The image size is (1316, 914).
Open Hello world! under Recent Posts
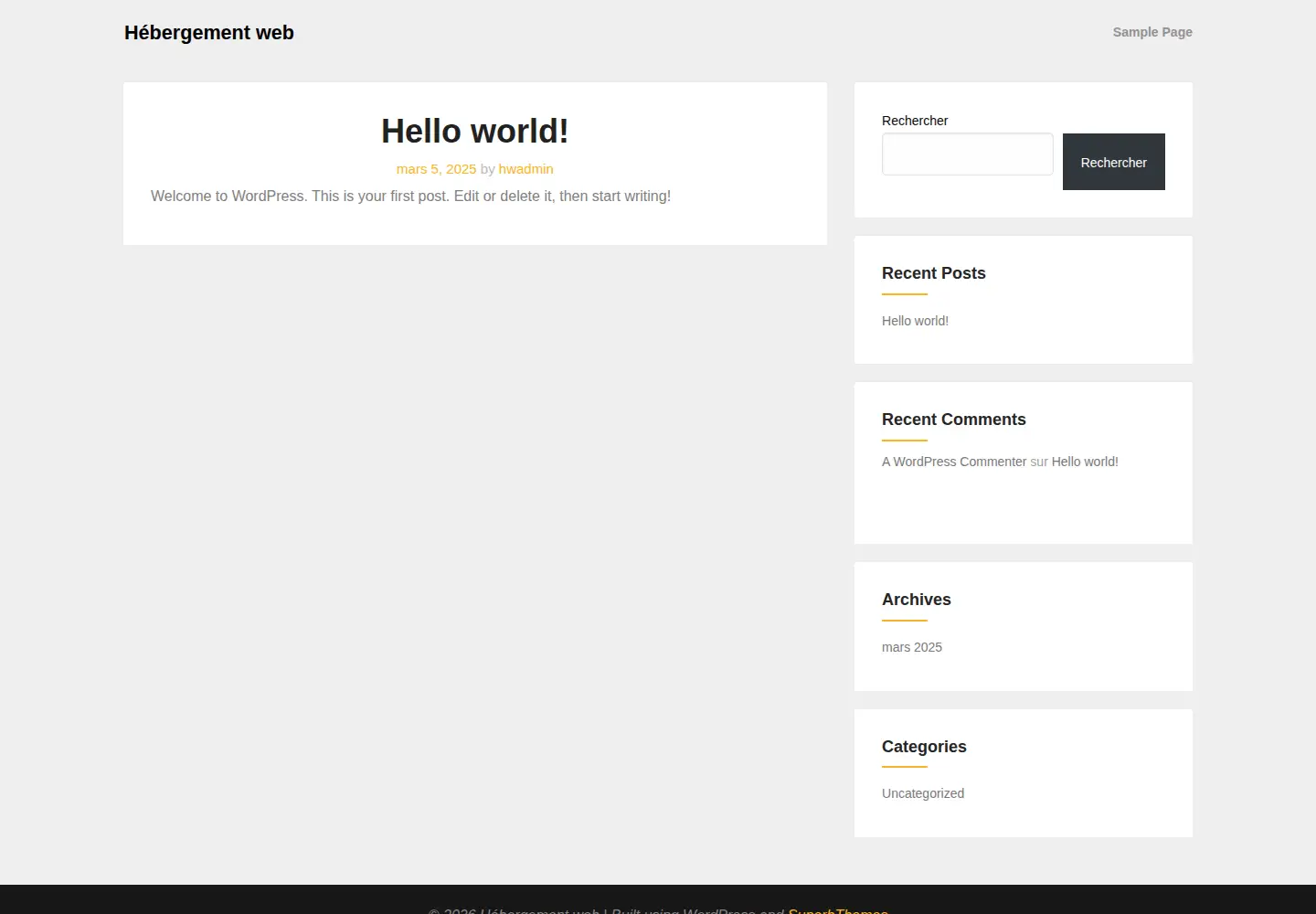915,321
